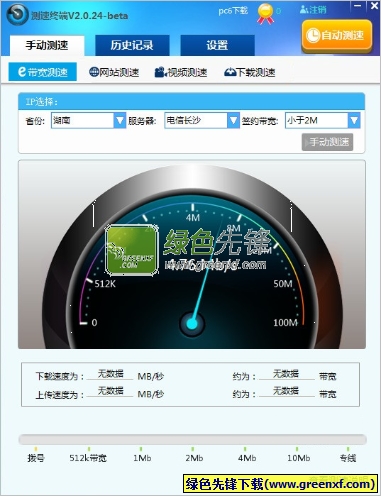The image size is (381, 496).
Task: Click the speedometer needle hub
Action: (192, 323)
